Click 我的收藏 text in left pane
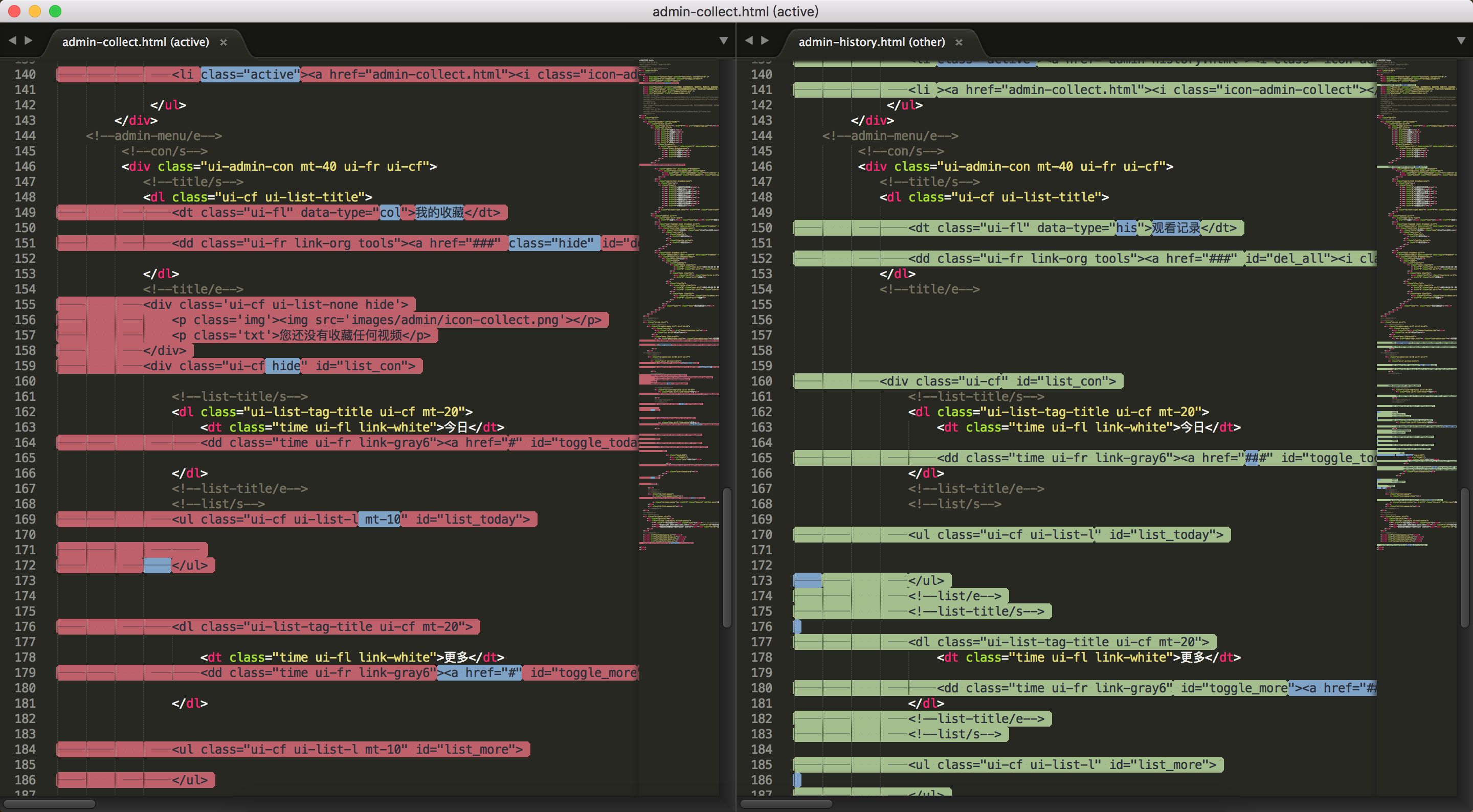Image resolution: width=1473 pixels, height=812 pixels. click(439, 213)
